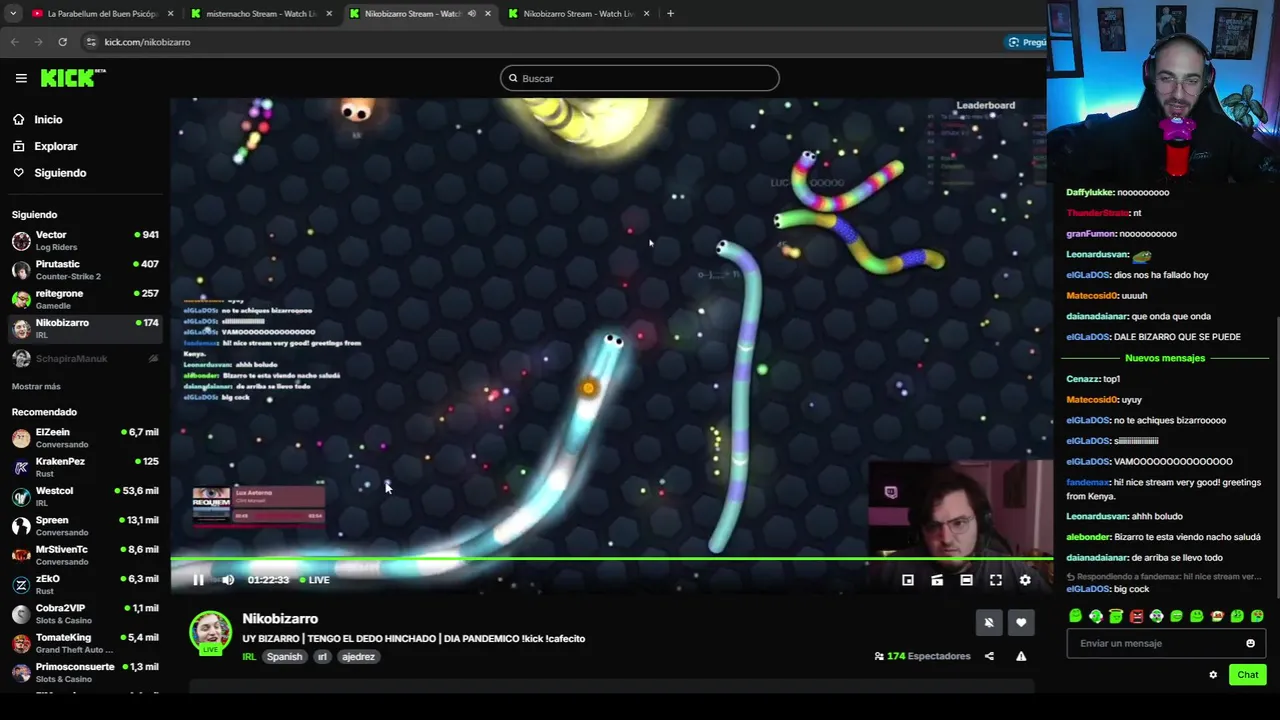Screen dimensions: 1280x720
Task: Insert the red angry emote
Action: tap(1136, 616)
